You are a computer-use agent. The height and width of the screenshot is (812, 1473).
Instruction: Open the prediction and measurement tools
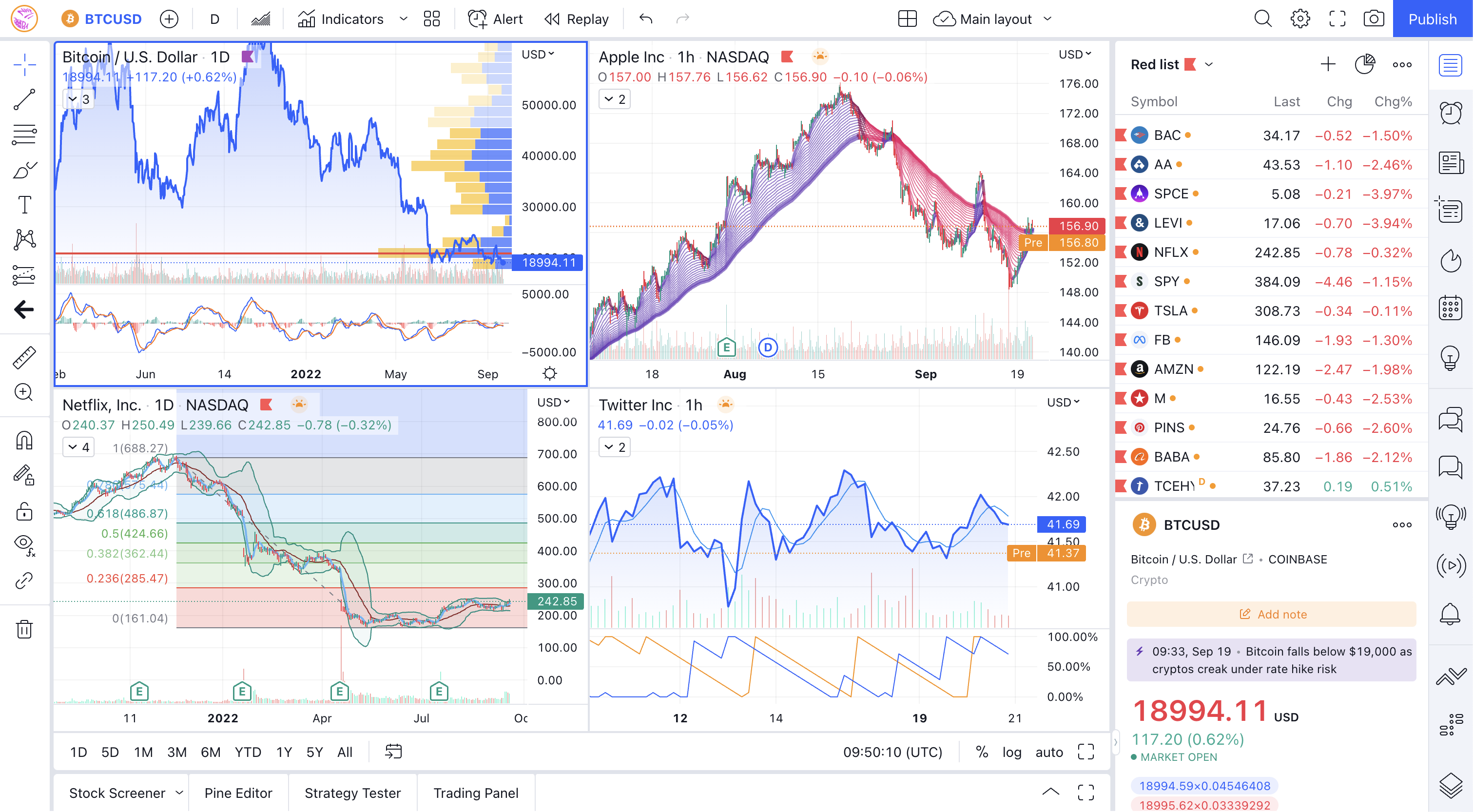click(x=24, y=275)
